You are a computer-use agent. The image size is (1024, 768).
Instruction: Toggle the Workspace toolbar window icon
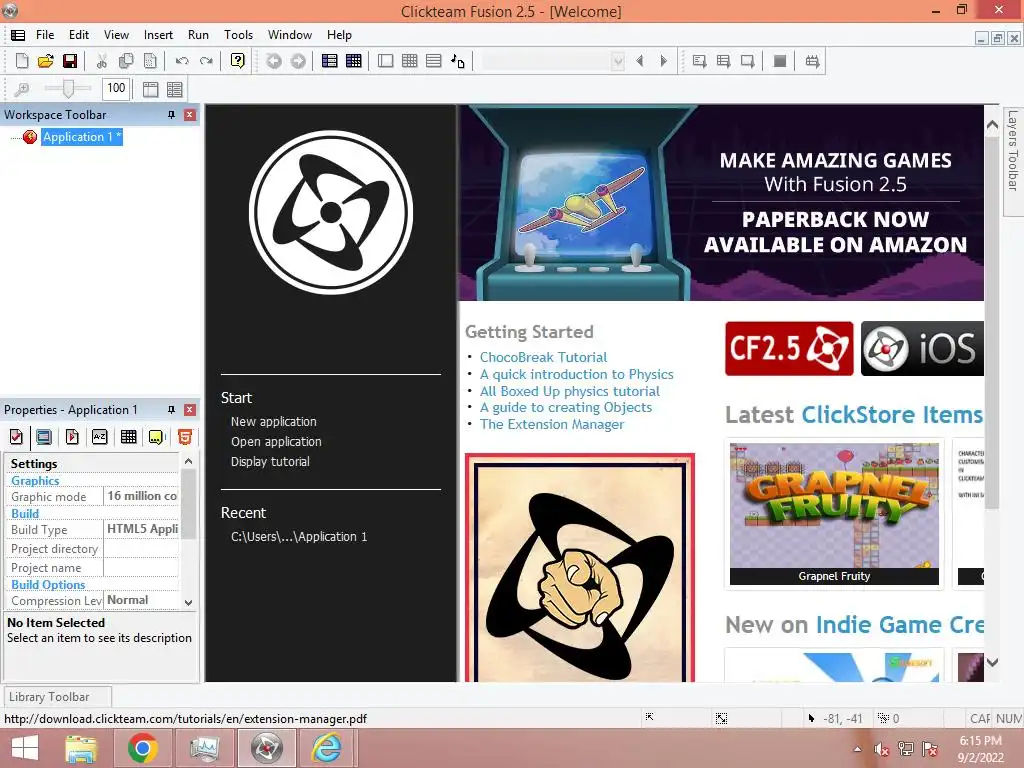click(151, 89)
